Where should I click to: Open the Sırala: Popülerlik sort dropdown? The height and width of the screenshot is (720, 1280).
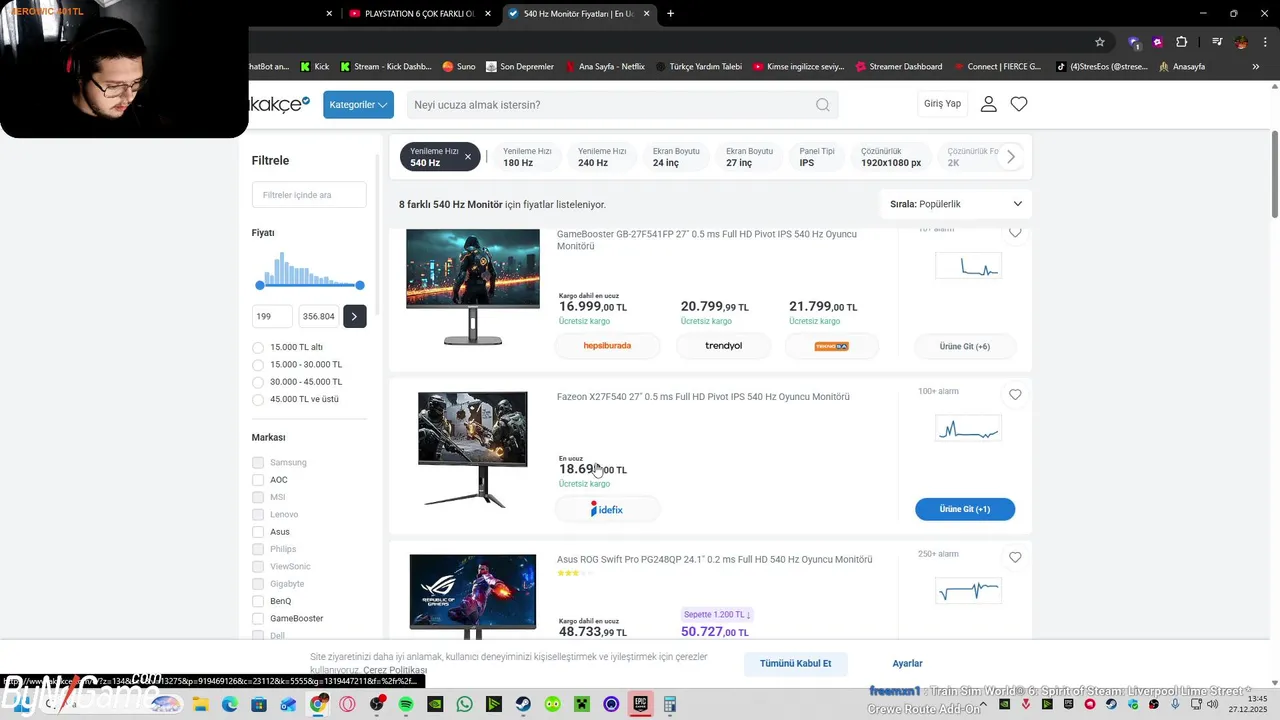956,204
